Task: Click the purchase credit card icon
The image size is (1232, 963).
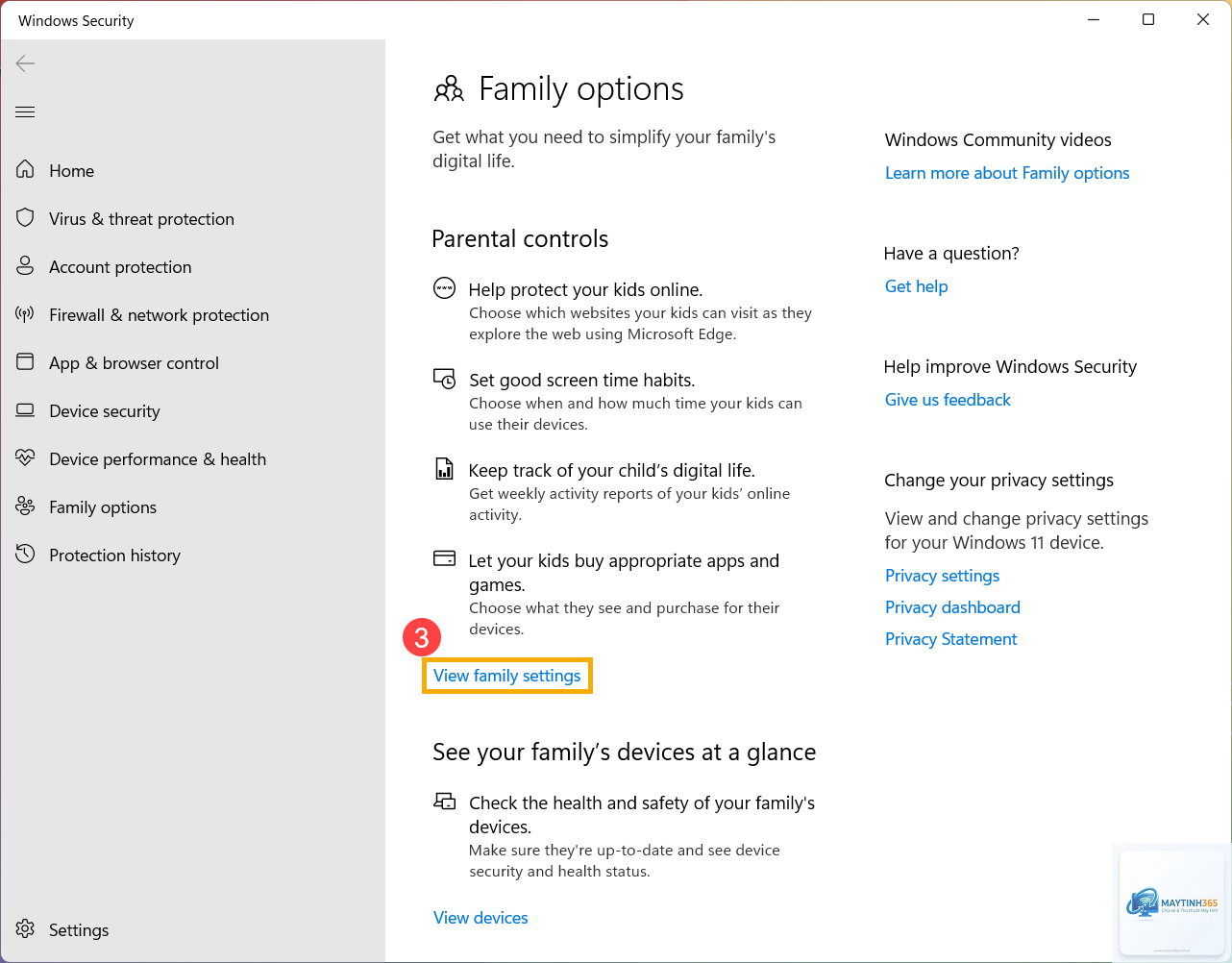Action: pos(444,558)
